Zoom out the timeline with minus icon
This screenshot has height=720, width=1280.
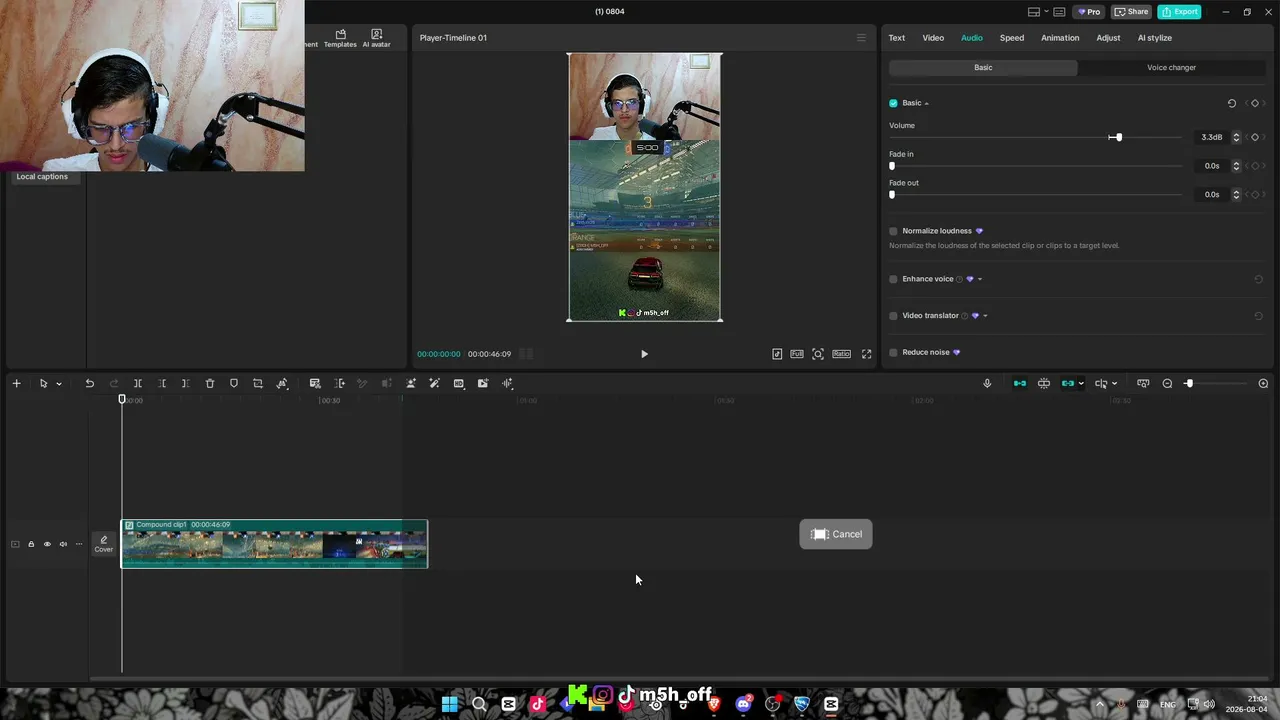[x=1167, y=383]
